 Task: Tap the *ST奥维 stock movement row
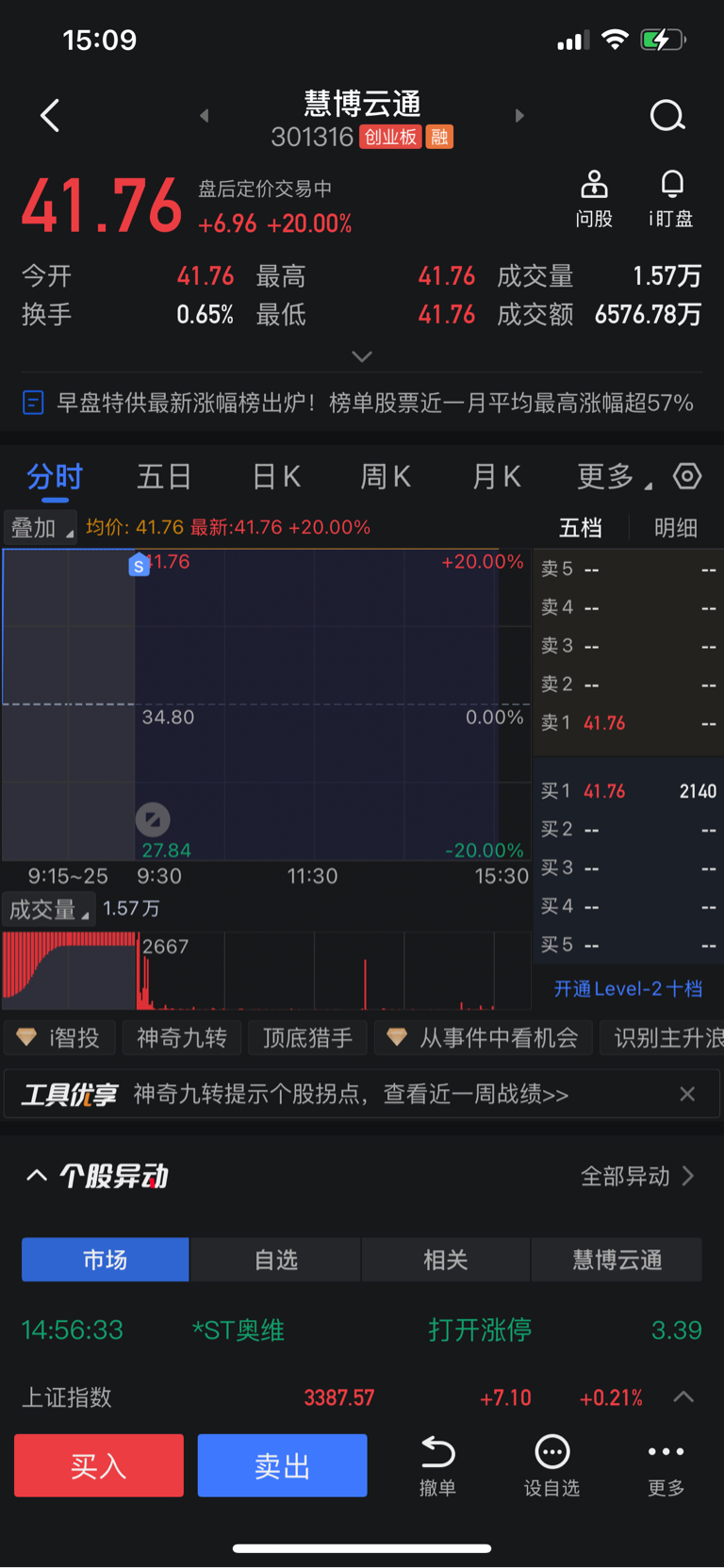click(x=362, y=1329)
